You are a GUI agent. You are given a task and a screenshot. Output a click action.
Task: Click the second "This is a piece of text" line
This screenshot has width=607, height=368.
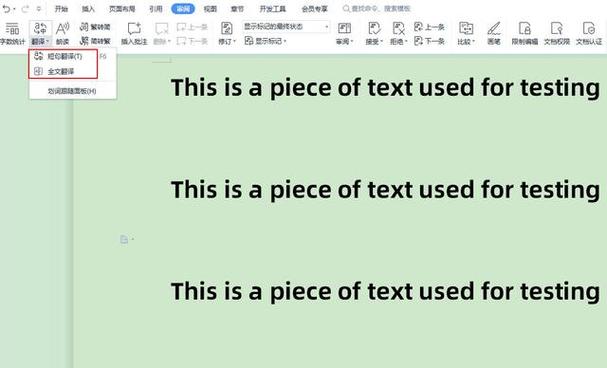click(386, 190)
